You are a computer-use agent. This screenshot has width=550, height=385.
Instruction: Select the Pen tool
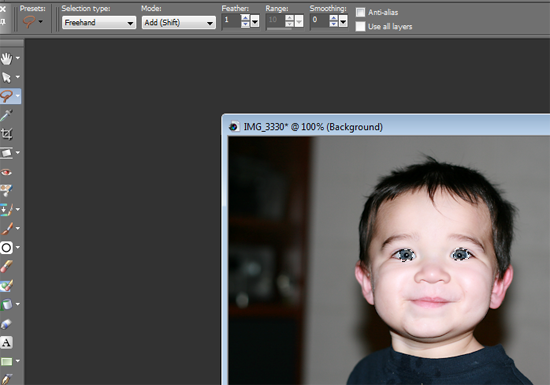(x=6, y=379)
